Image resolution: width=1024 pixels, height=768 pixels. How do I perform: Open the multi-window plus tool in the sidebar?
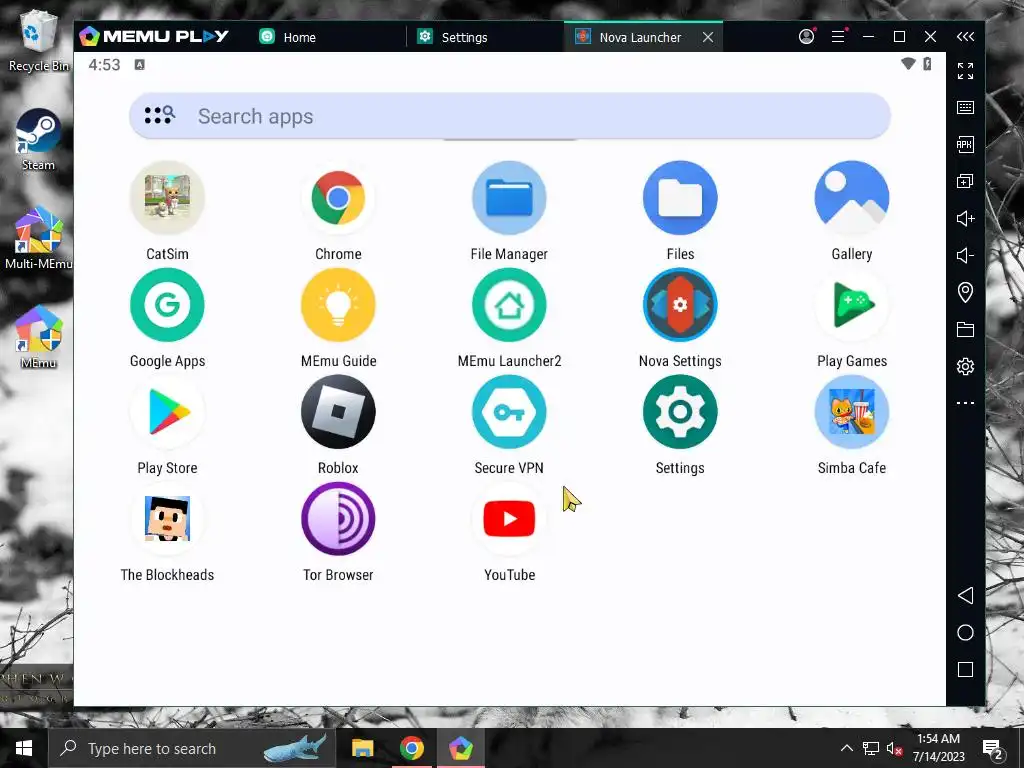[965, 181]
